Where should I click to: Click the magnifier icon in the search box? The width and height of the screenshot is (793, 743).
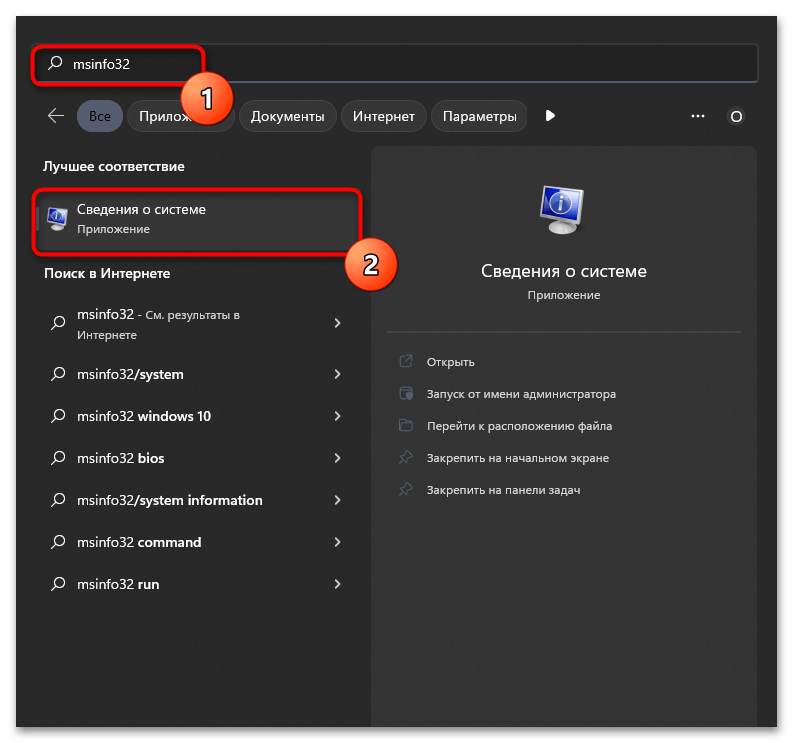(x=55, y=63)
